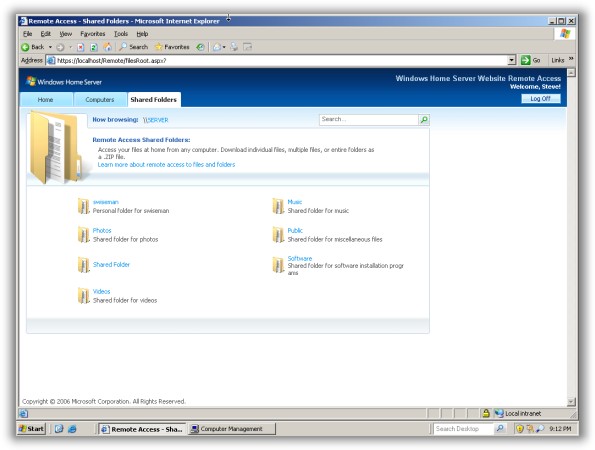Screen dimensions: 595x450
Task: Click Show Desktop quick launch icon
Action: [x=59, y=429]
